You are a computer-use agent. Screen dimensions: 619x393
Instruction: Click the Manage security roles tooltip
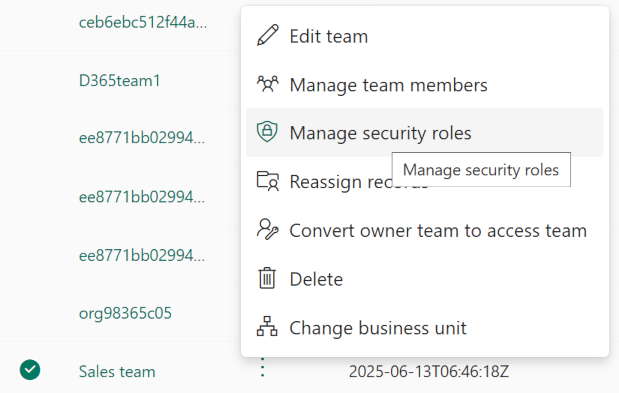tap(481, 170)
